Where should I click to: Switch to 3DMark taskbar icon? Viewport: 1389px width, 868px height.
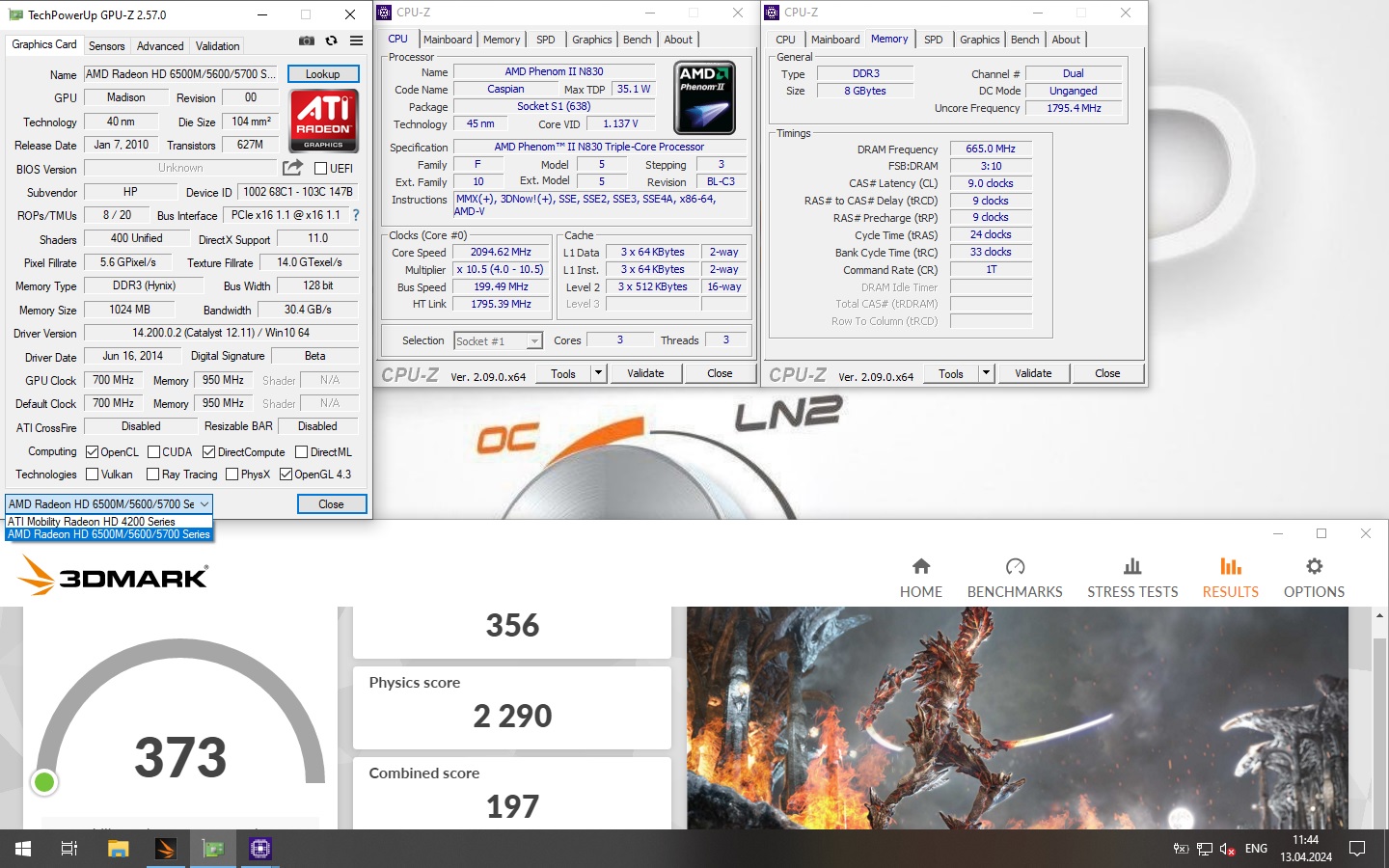[x=165, y=849]
